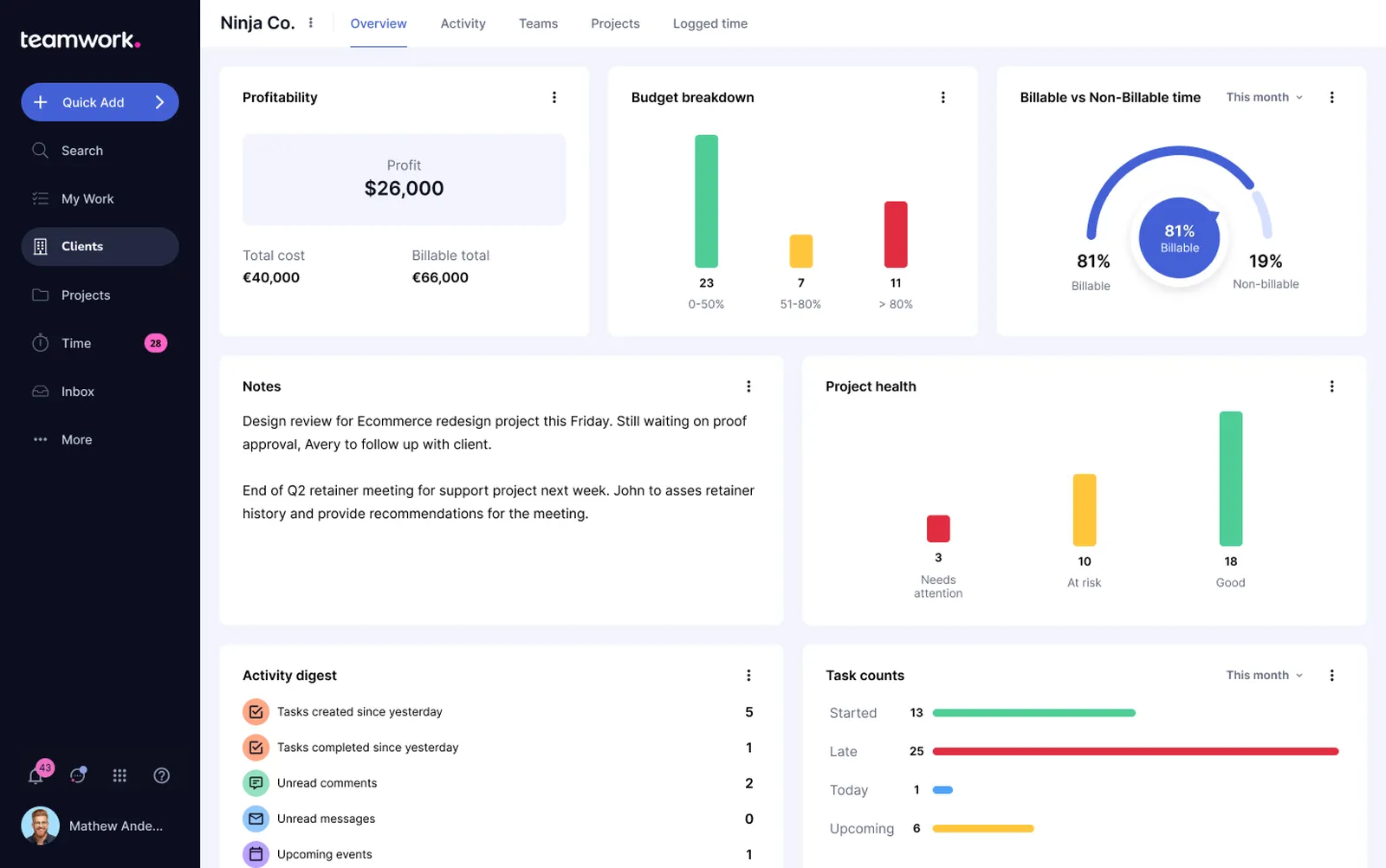This screenshot has height=868, width=1386.
Task: Open the Projects sidebar icon
Action: click(x=40, y=295)
